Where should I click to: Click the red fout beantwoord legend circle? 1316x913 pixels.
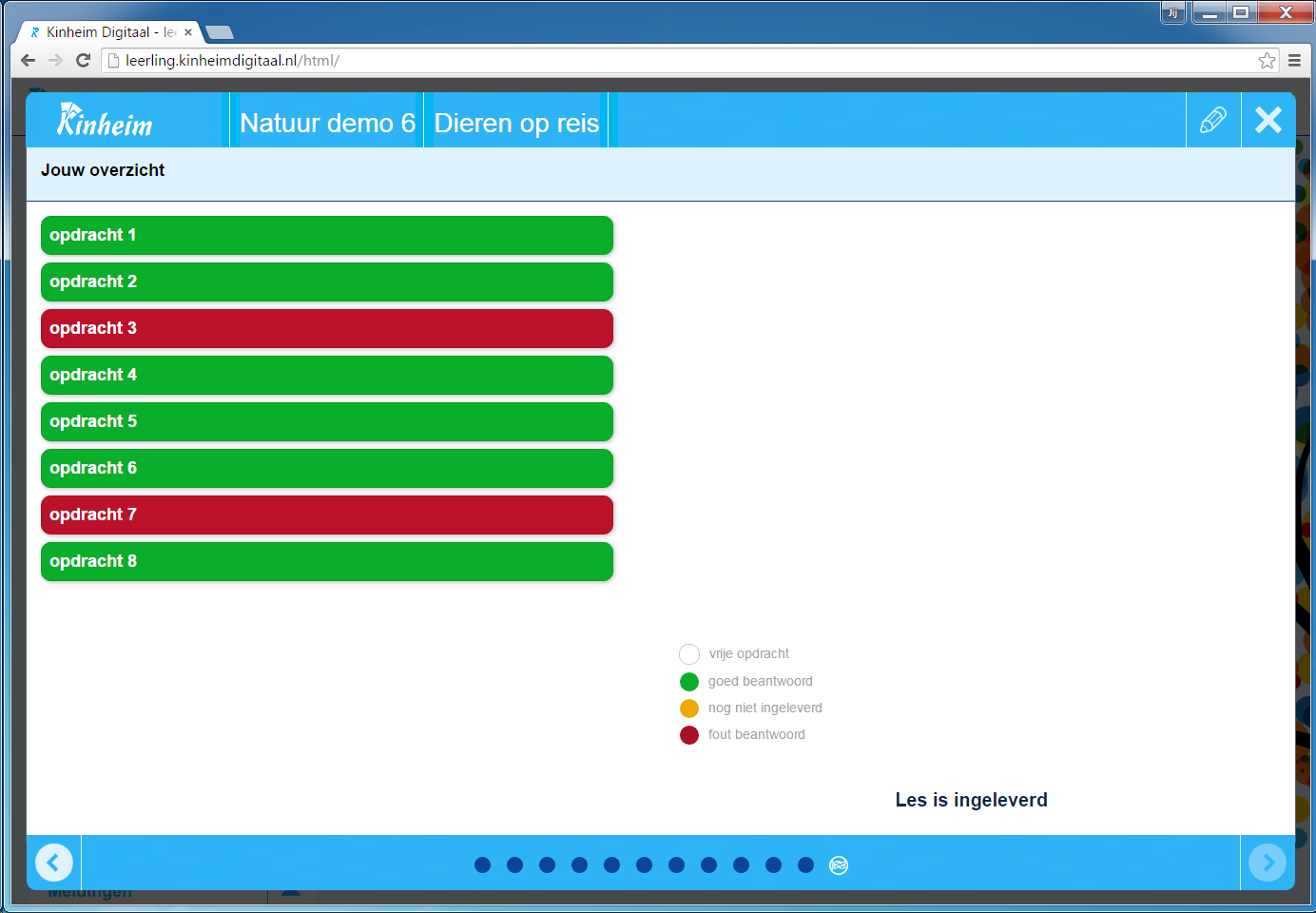pos(689,735)
